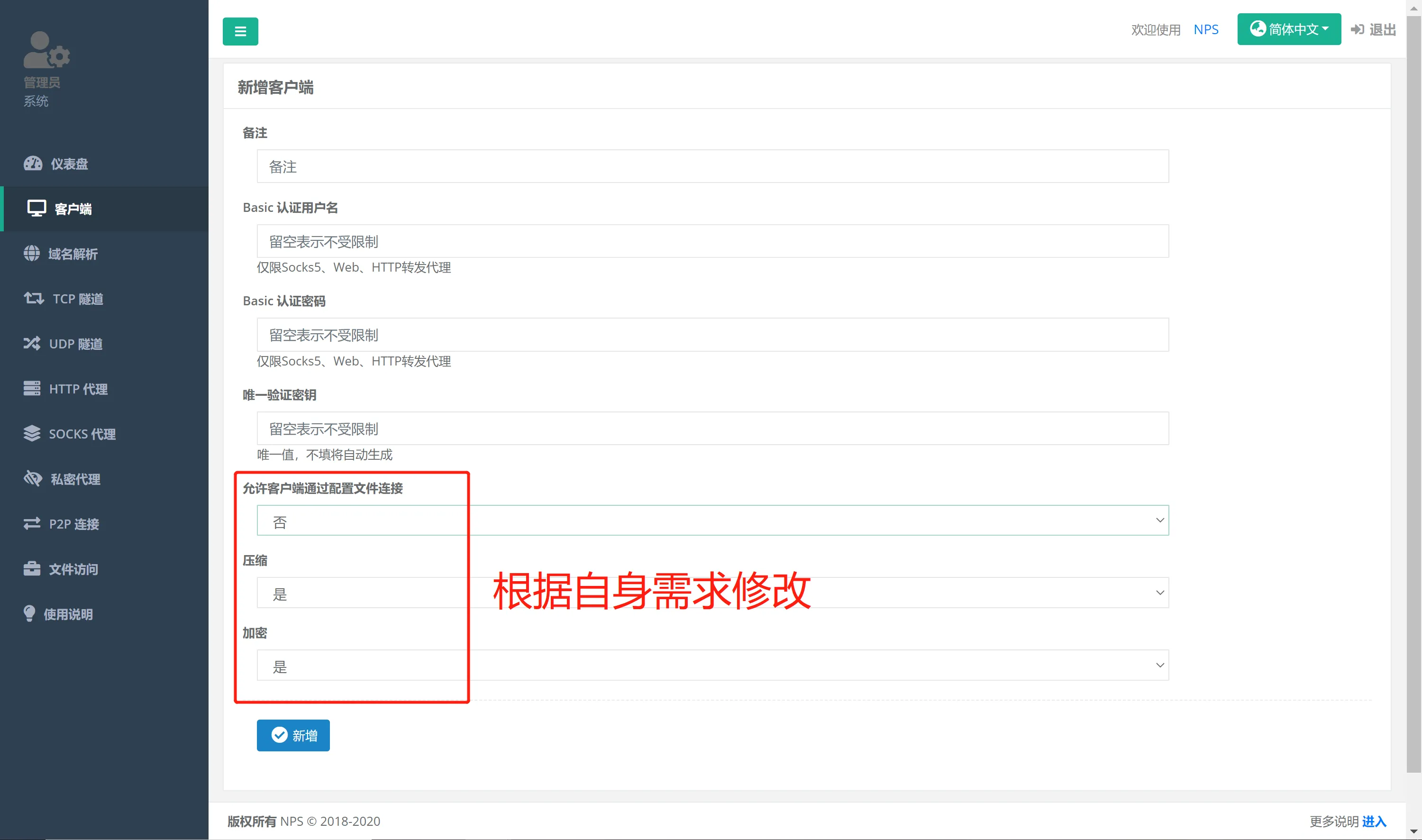Screen dimensions: 1422x840
Task: Click the 私密代理 eye-slash icon
Action: pos(33,479)
